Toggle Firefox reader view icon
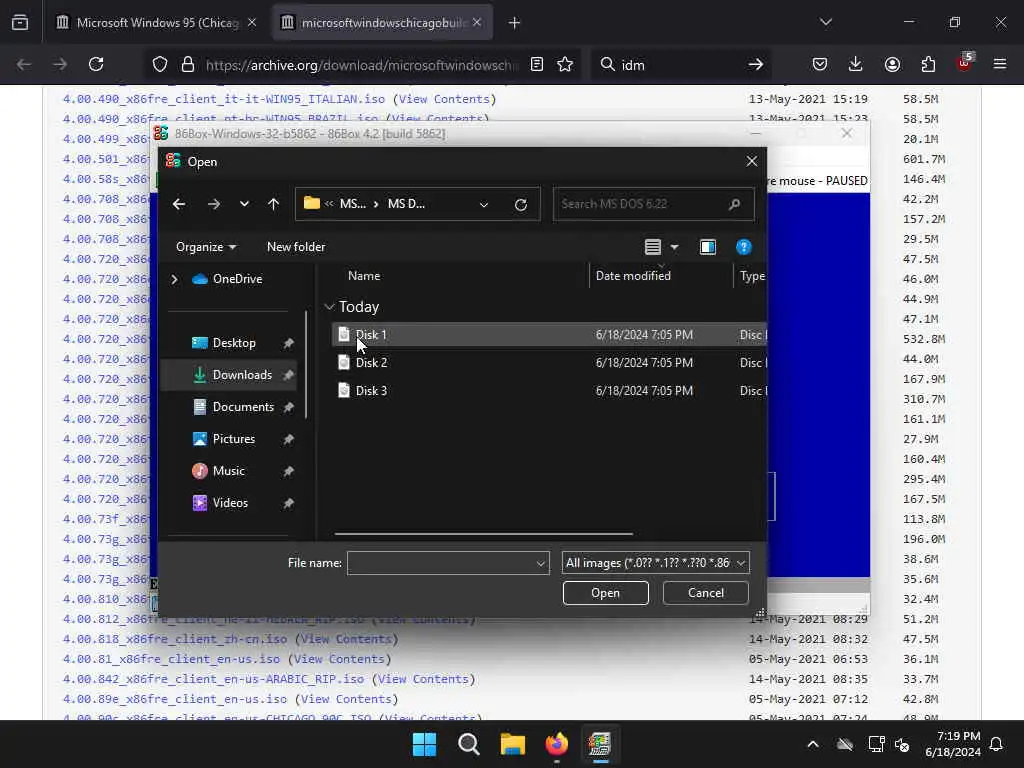Viewport: 1024px width, 768px height. point(537,64)
